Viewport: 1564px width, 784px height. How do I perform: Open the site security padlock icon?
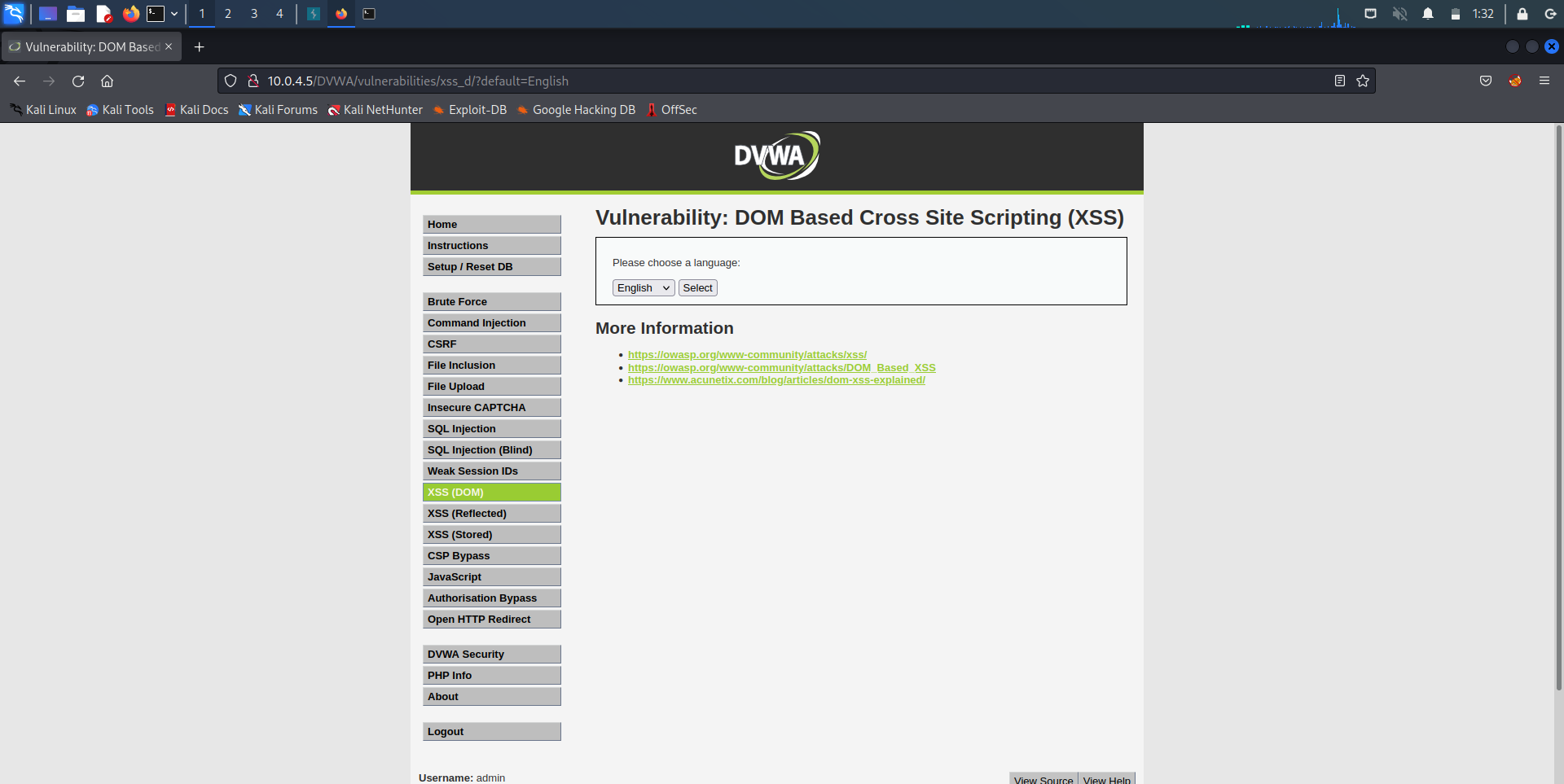pyautogui.click(x=253, y=81)
